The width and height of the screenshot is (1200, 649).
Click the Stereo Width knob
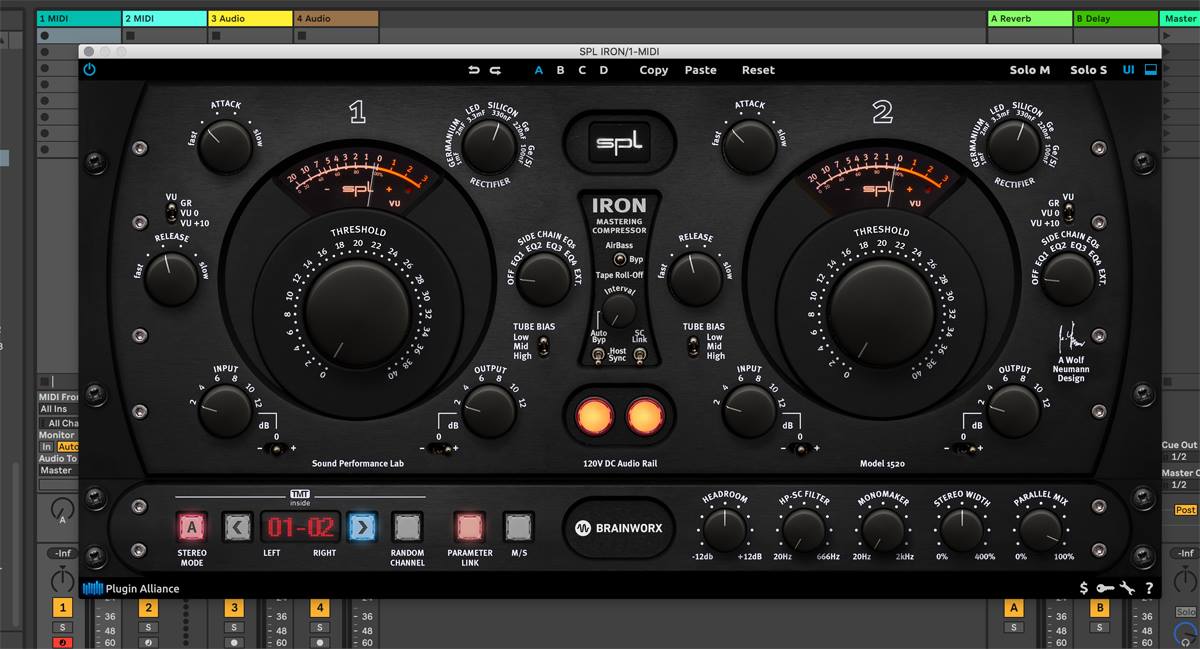tap(962, 529)
